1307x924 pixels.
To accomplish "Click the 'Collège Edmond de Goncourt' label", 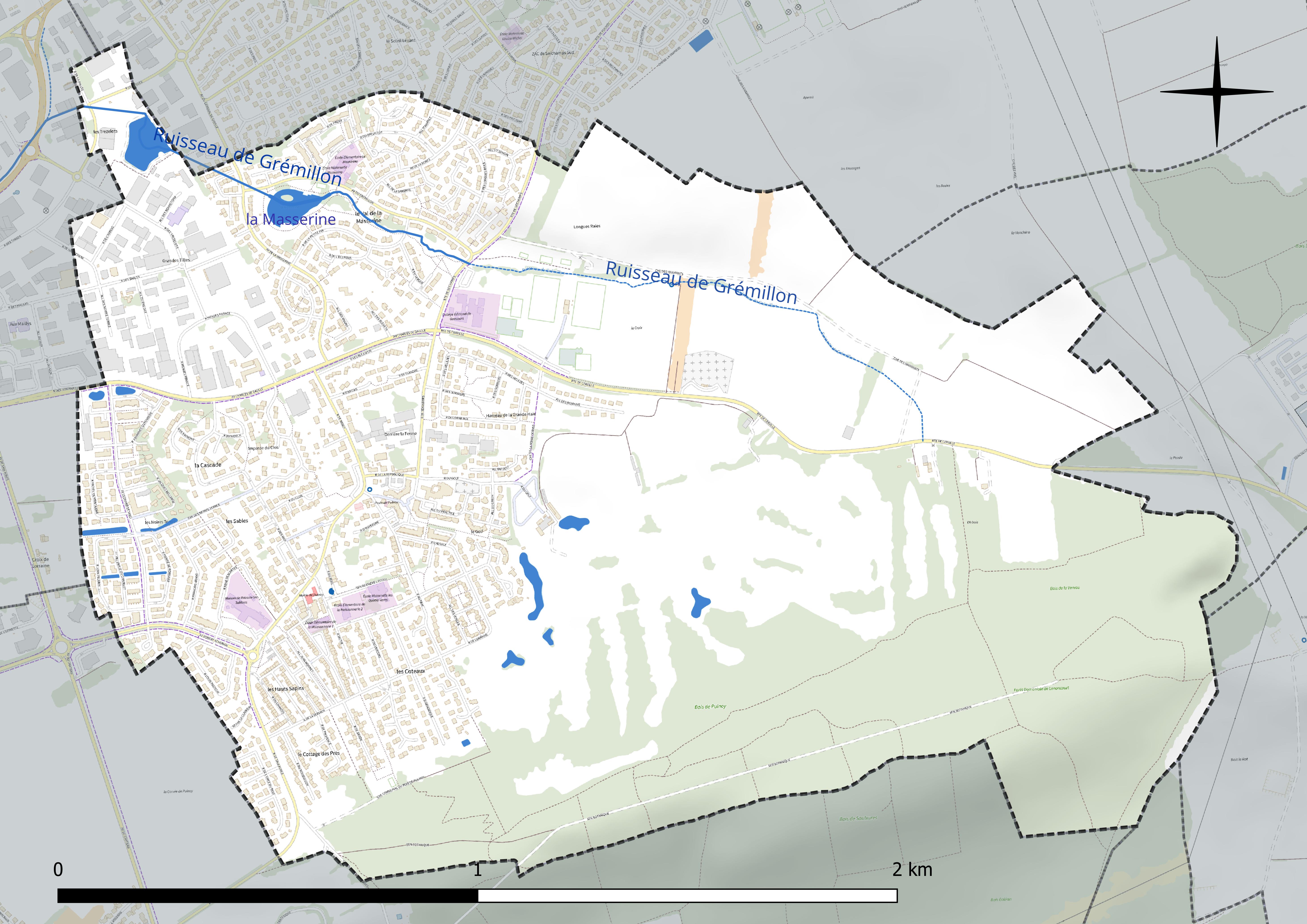I will coord(457,317).
